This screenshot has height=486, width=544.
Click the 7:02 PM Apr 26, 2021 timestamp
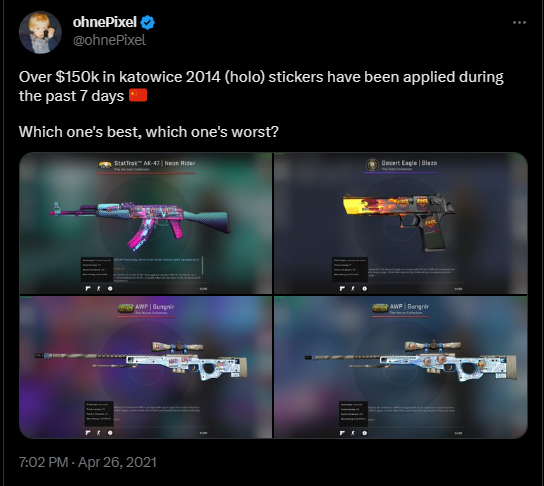point(88,462)
